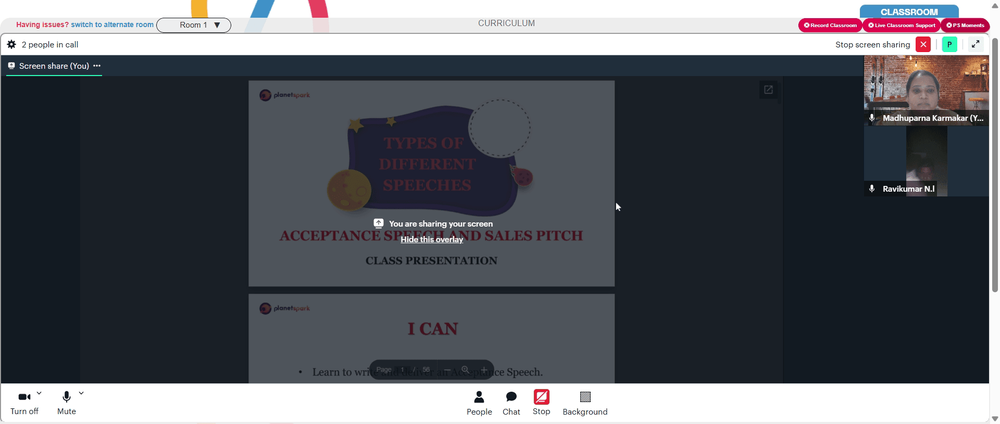Open the Chat panel

(511, 403)
